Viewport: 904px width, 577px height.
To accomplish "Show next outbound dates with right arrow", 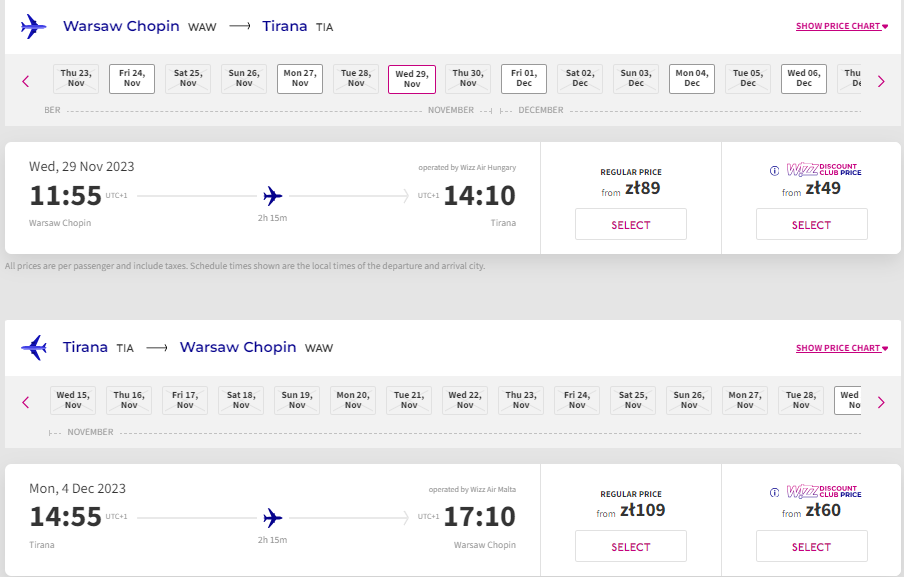I will 881,81.
